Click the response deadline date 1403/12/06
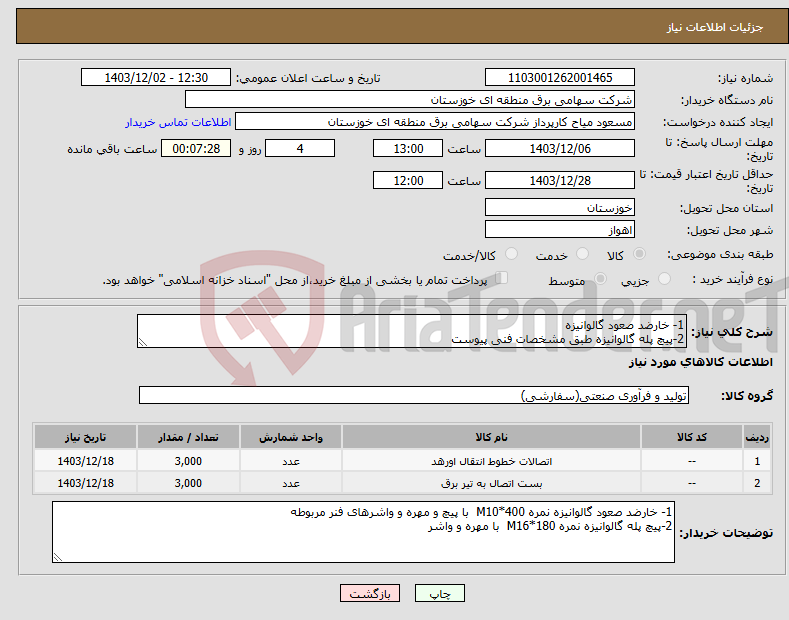This screenshot has width=789, height=620. 560,148
